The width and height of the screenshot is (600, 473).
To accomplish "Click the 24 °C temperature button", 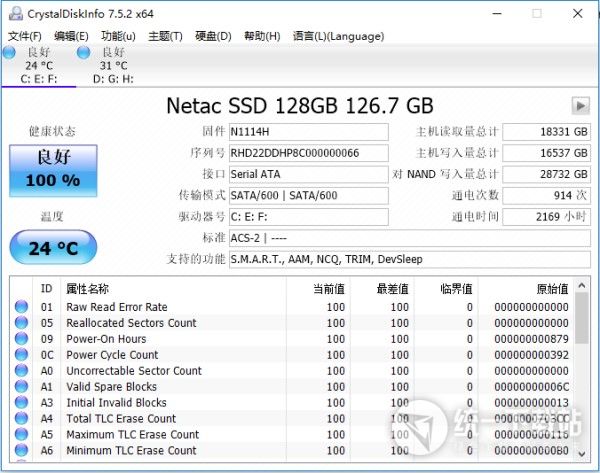I will (53, 248).
